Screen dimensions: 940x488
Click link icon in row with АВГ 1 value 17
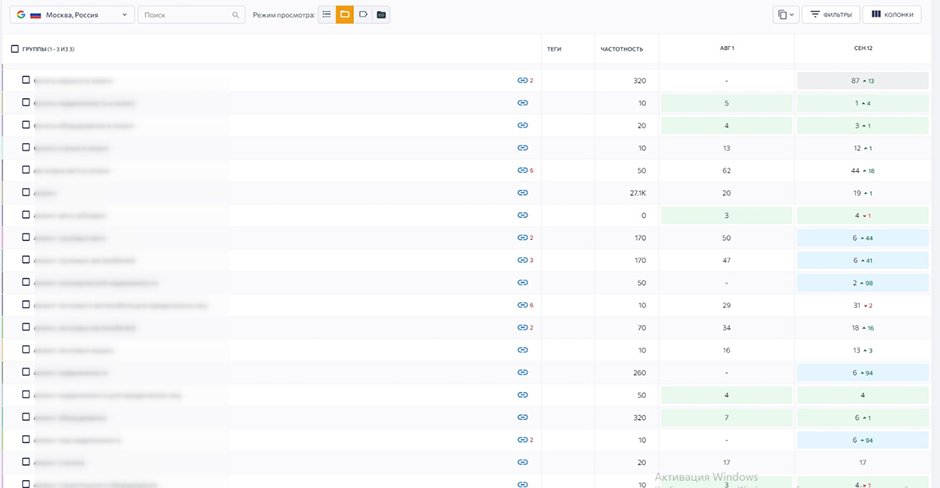(x=523, y=462)
